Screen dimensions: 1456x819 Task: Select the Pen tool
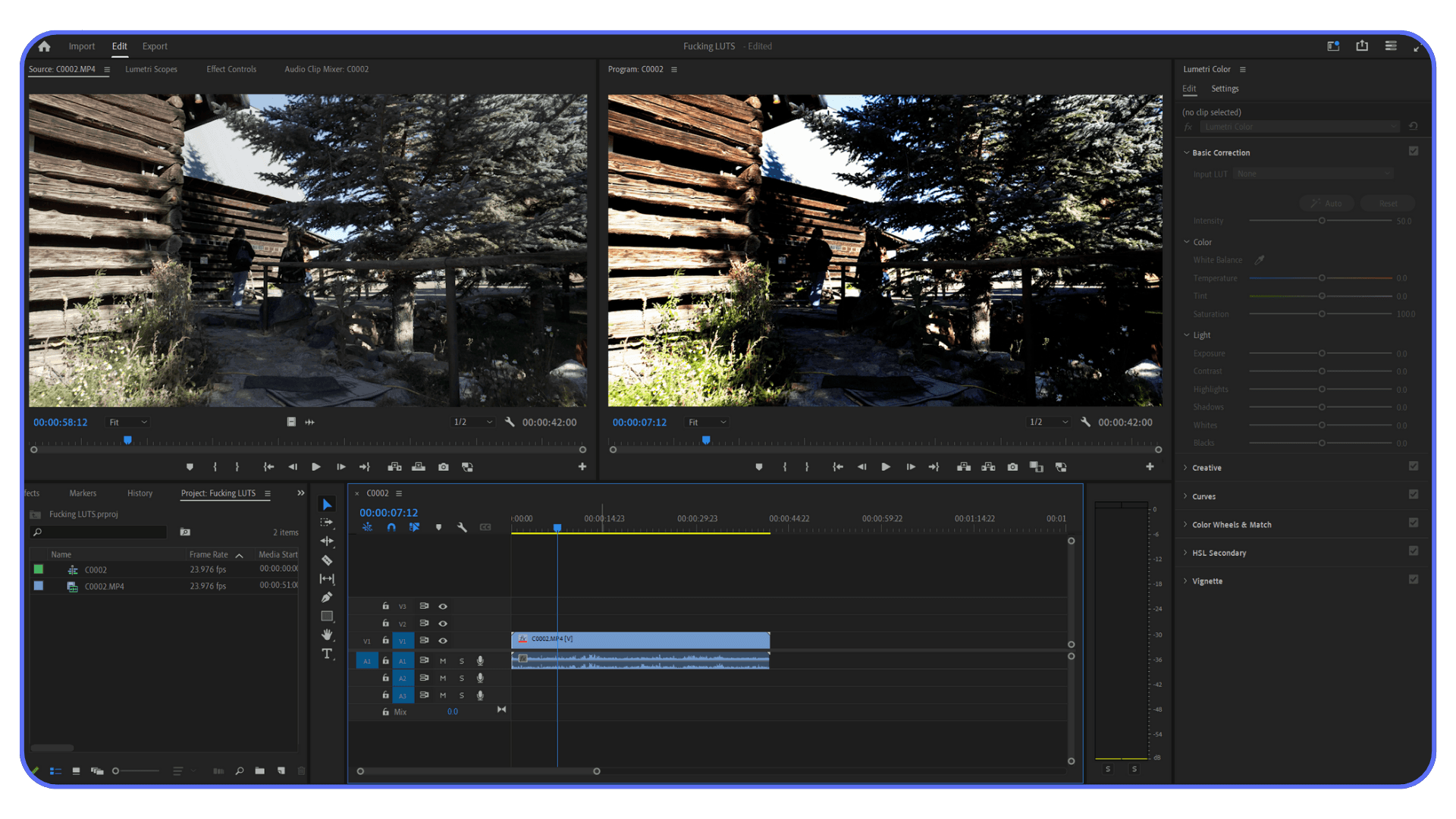pyautogui.click(x=327, y=597)
